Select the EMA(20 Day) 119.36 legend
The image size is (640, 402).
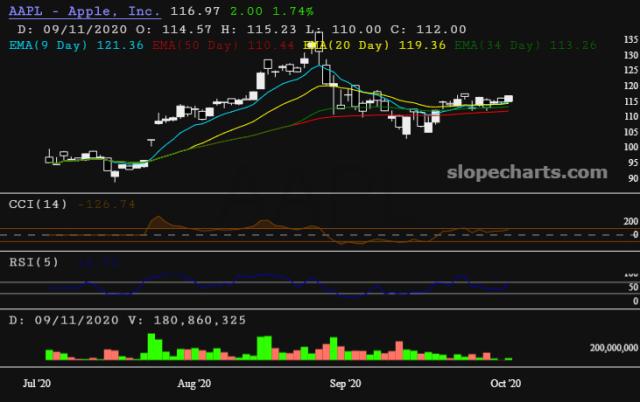[x=374, y=45]
